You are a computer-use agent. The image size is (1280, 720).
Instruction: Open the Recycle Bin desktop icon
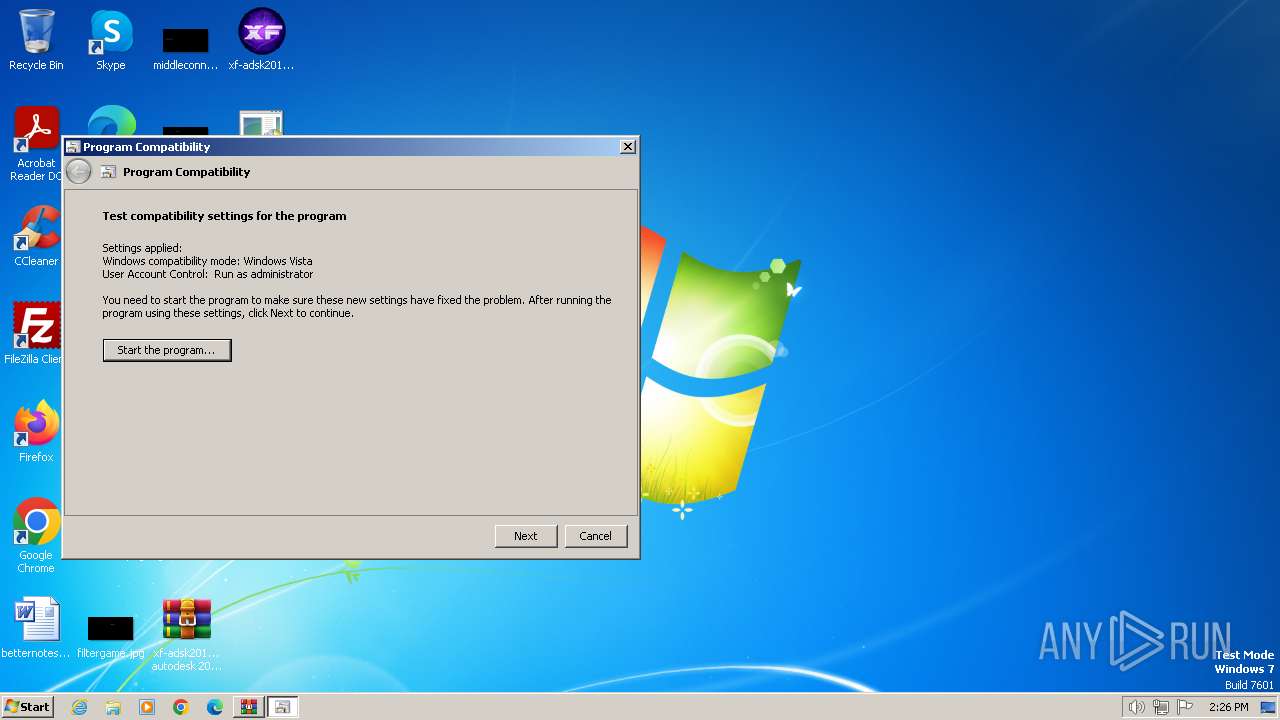point(36,40)
